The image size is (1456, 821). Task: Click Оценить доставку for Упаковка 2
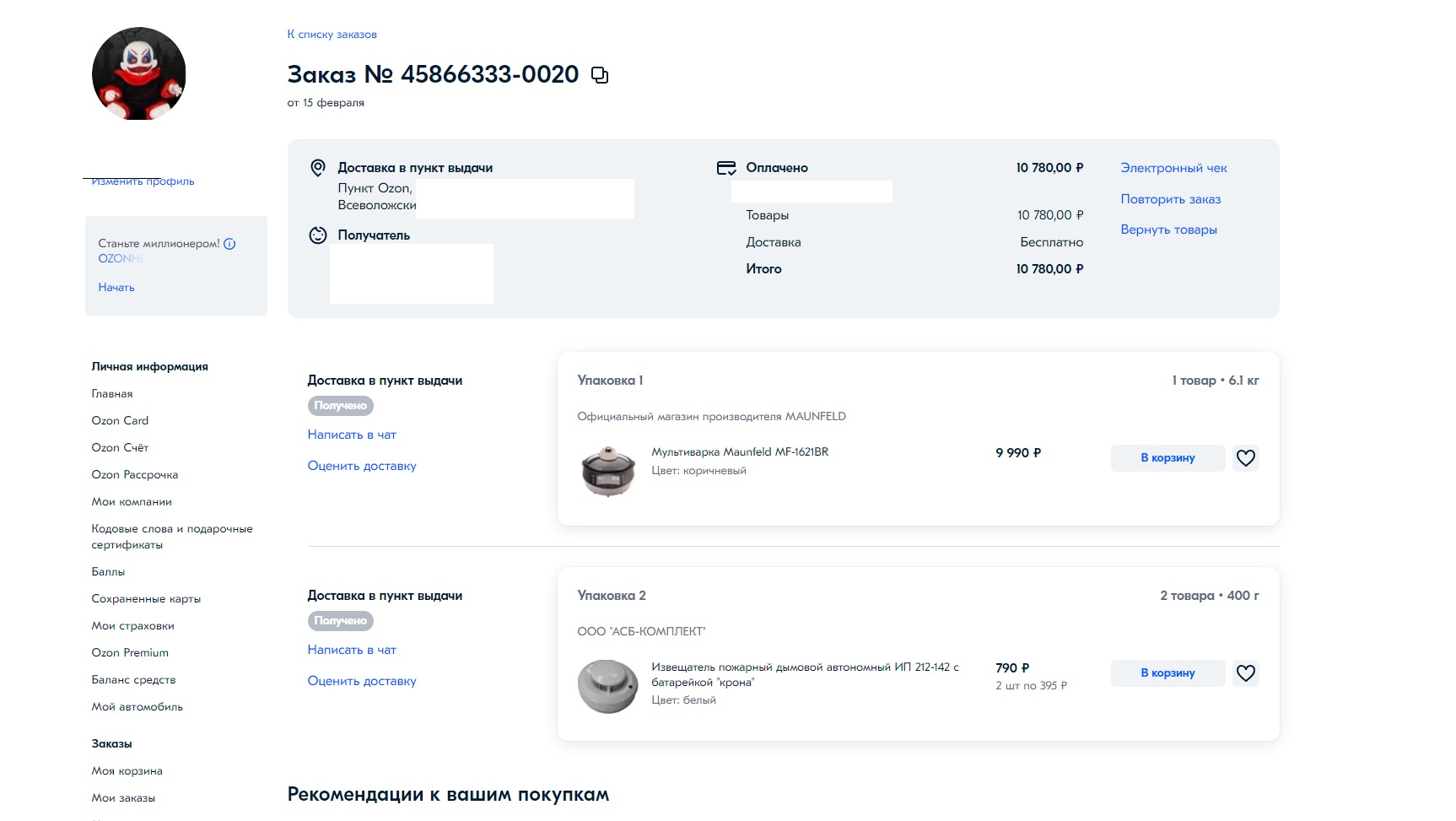(362, 681)
